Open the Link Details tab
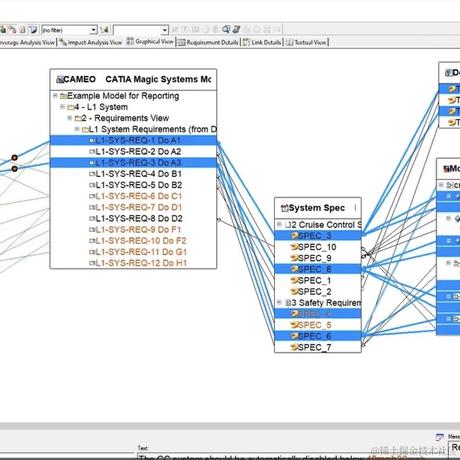The width and height of the screenshot is (460, 460). click(x=262, y=42)
